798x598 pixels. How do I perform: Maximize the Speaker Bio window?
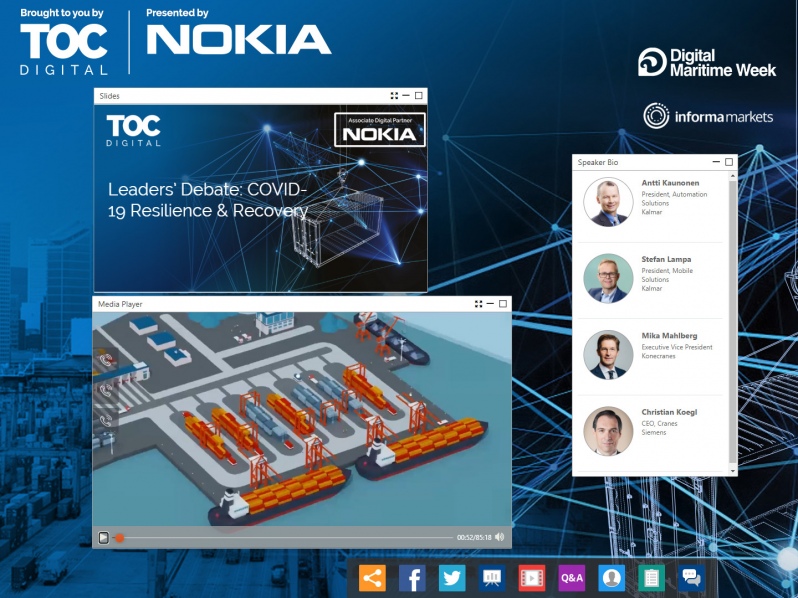[x=729, y=162]
